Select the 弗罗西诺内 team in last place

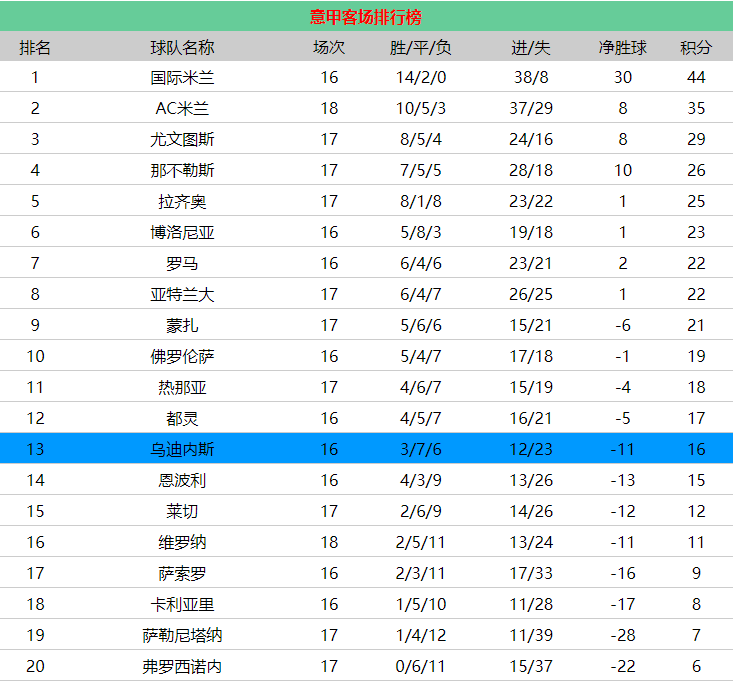(x=182, y=667)
